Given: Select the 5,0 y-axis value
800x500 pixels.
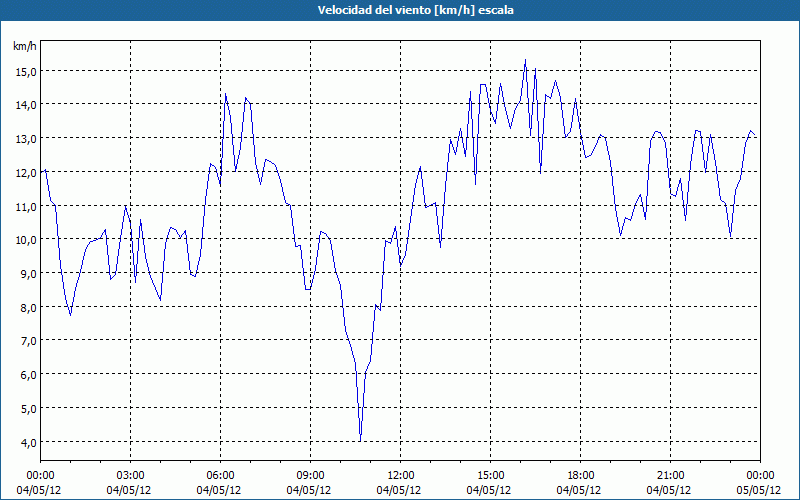Looking at the screenshot, I should [28, 409].
